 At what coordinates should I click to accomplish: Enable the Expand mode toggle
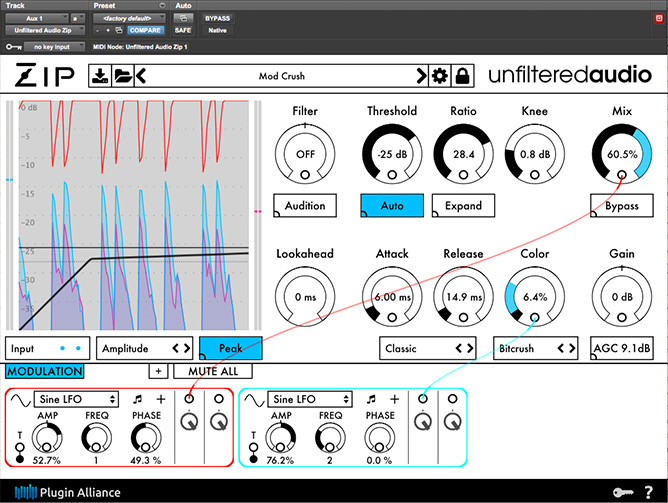[x=464, y=206]
